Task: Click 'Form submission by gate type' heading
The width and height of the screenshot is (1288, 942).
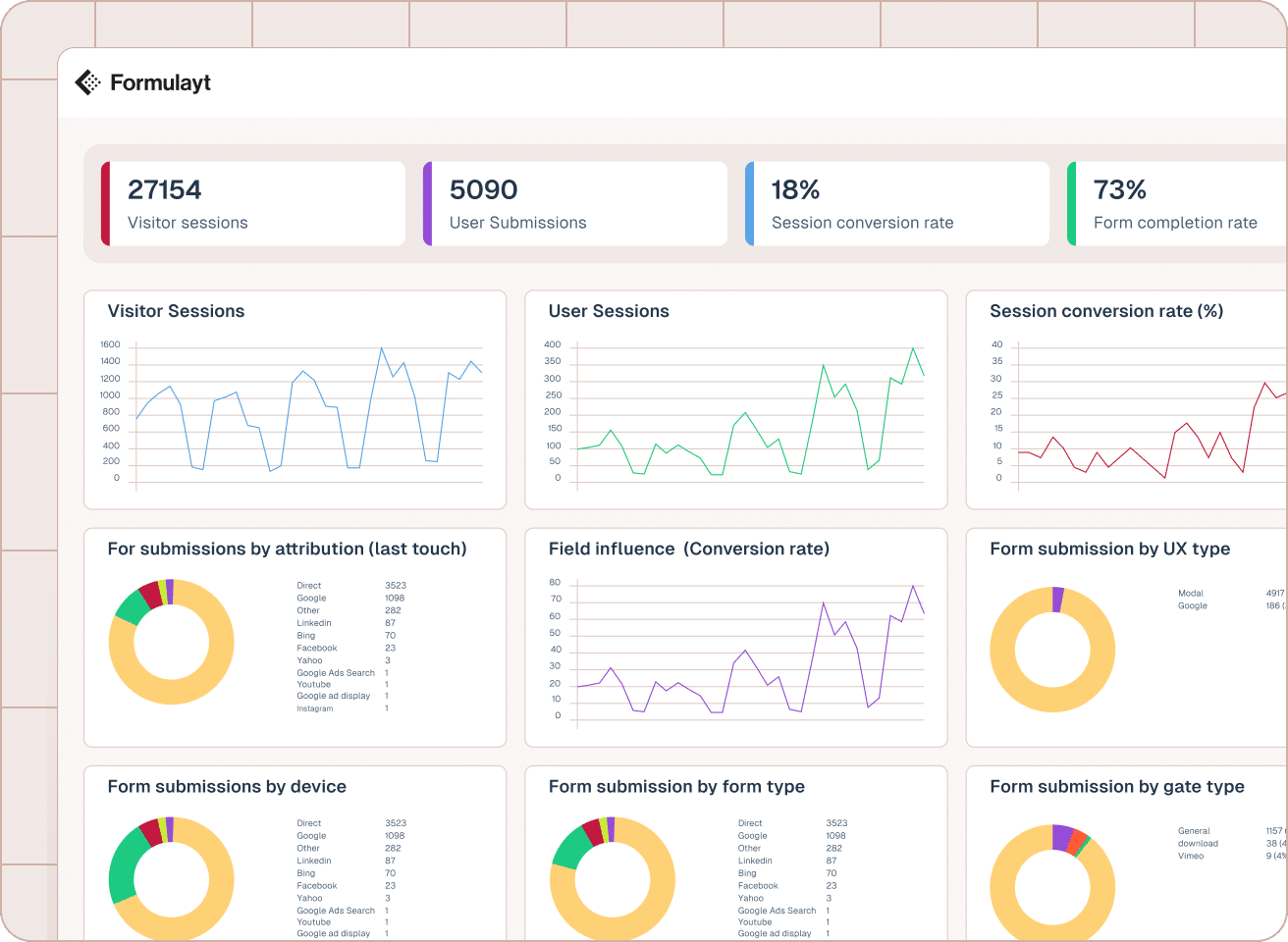Action: pos(1117,786)
